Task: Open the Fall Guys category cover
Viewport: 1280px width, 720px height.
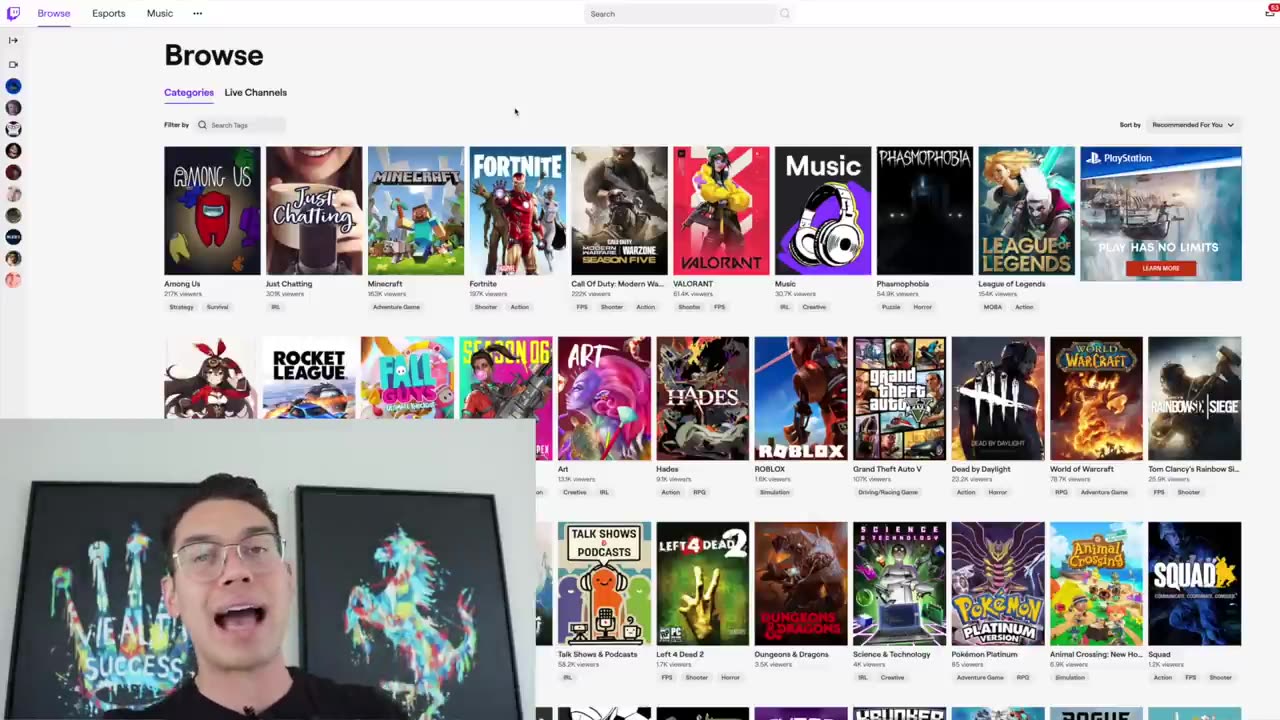Action: 407,377
